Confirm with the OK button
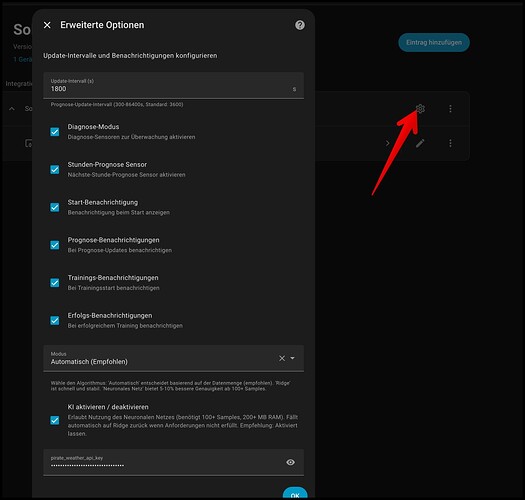This screenshot has width=525, height=500. [x=295, y=493]
